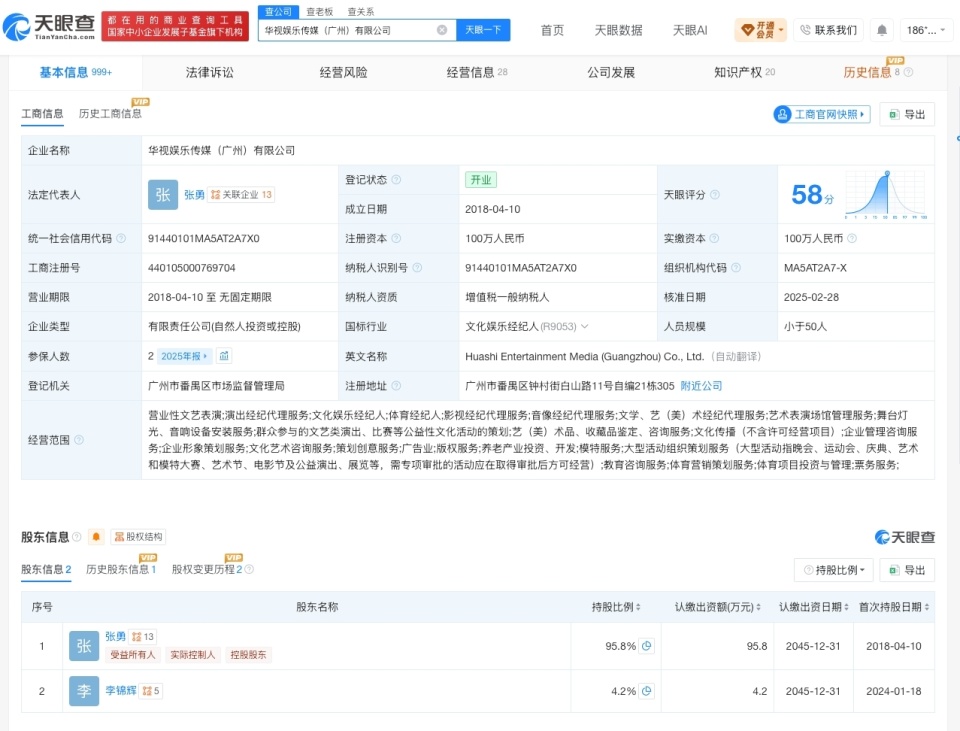Click the help icon beside 实缴资本 label
The height and width of the screenshot is (731, 960).
[714, 238]
